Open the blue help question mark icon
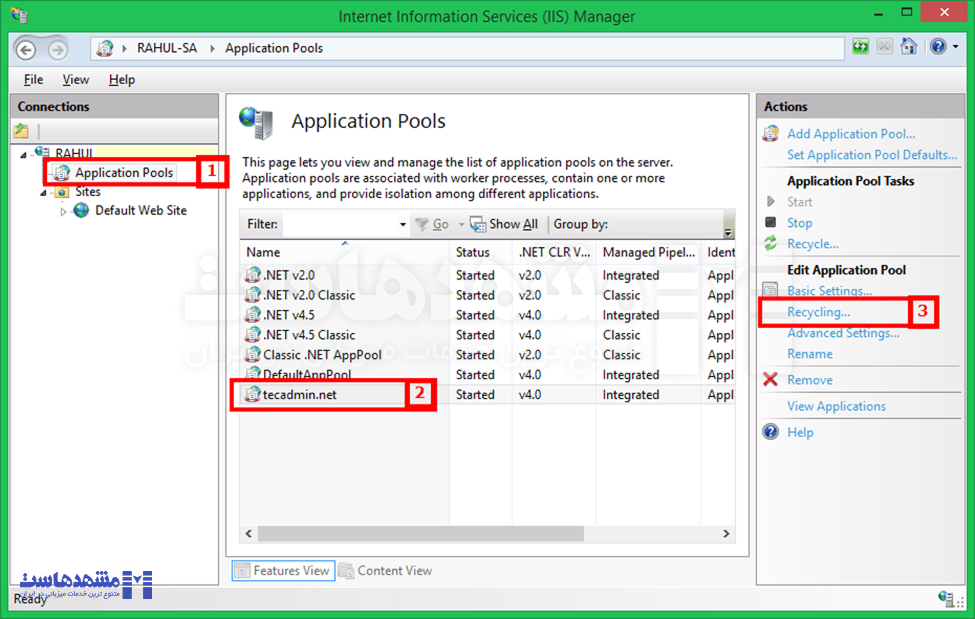This screenshot has height=619, width=975. pyautogui.click(x=938, y=47)
